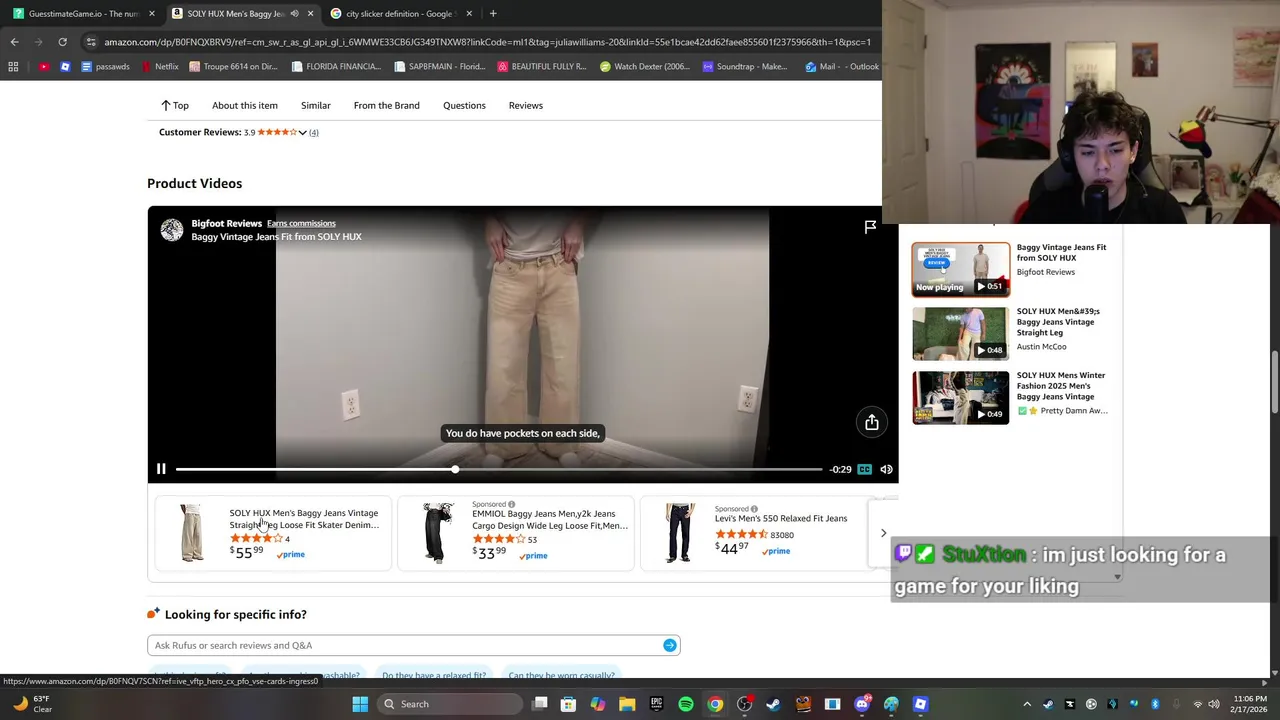Open the Netflix bookmark
This screenshot has height=720, width=1280.
pos(160,67)
